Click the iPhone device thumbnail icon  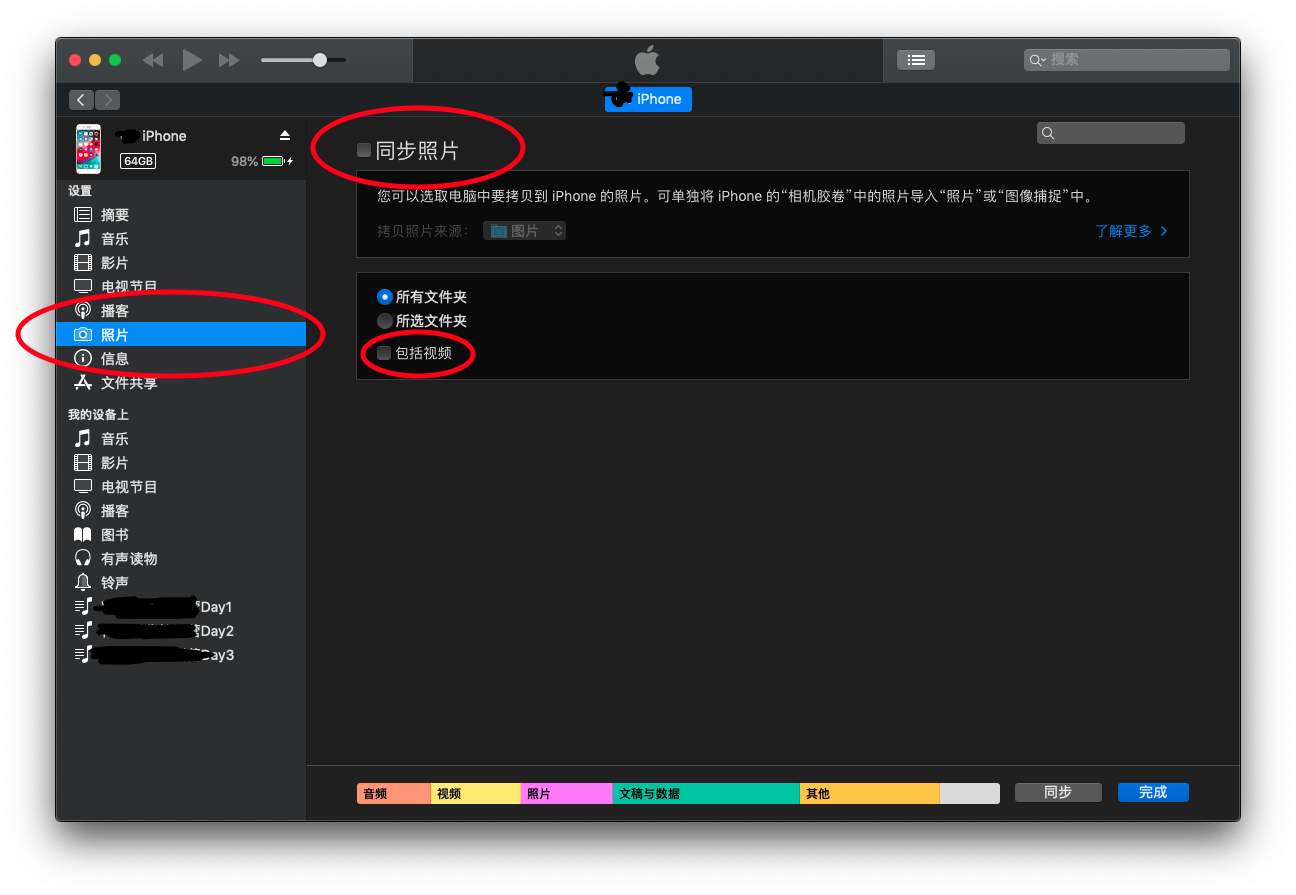[89, 148]
